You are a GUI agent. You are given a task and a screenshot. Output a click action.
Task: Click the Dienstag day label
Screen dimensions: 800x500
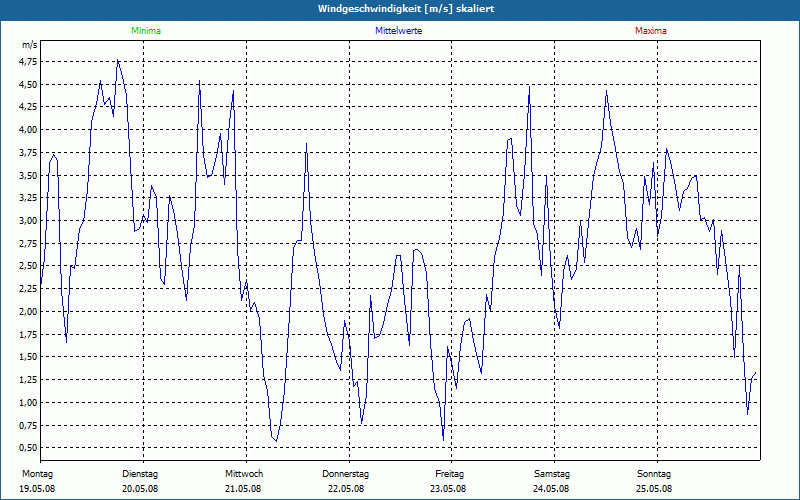point(140,474)
